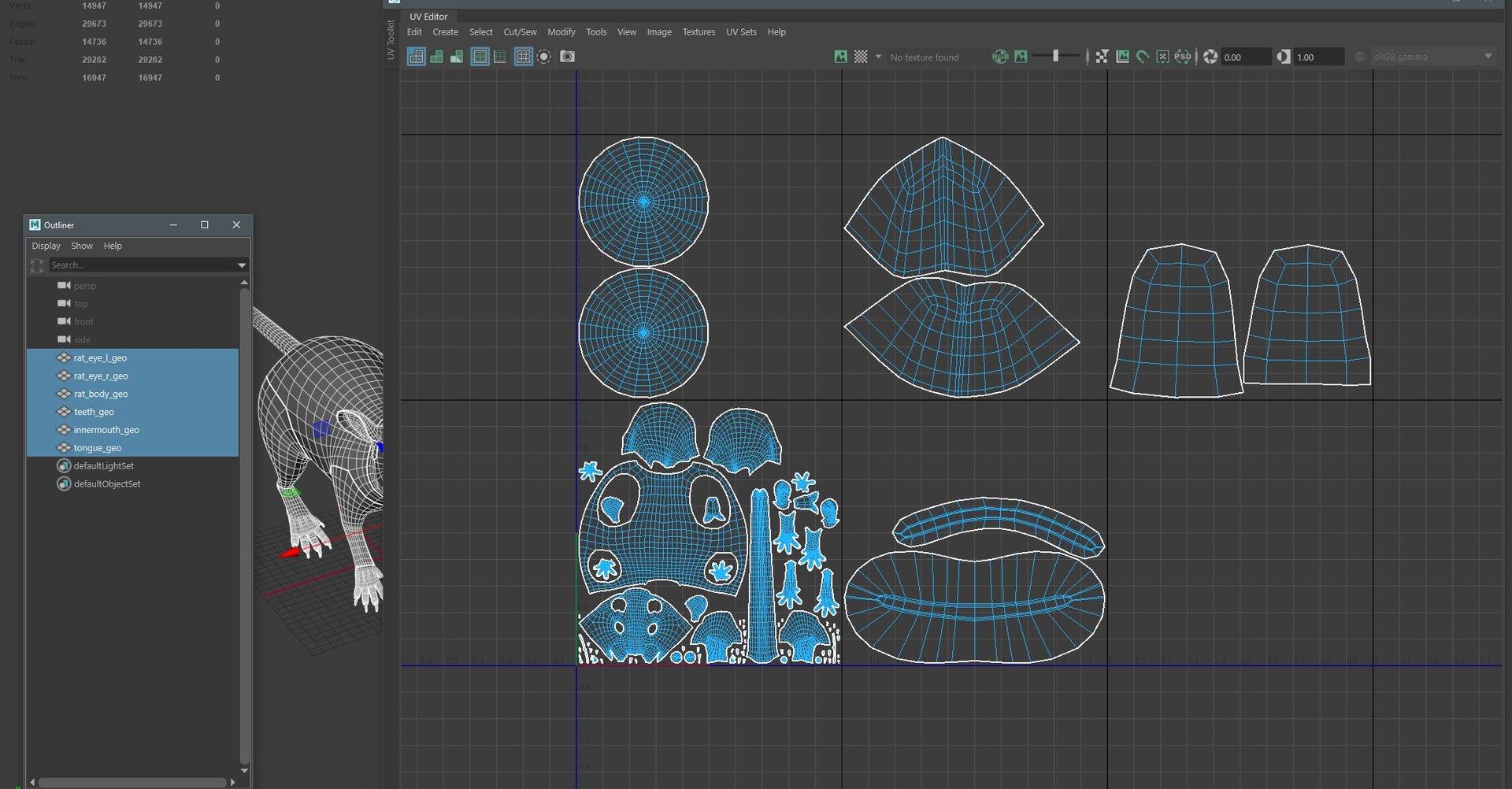Open the Tools menu in UV Editor
Image resolution: width=1512 pixels, height=789 pixels.
click(x=596, y=32)
